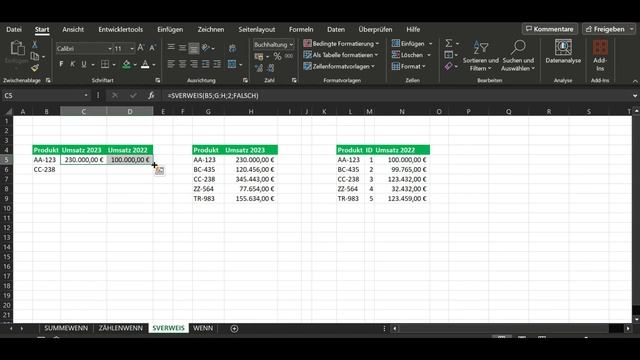Open the Datei menu tab
The height and width of the screenshot is (360, 640).
(x=14, y=29)
